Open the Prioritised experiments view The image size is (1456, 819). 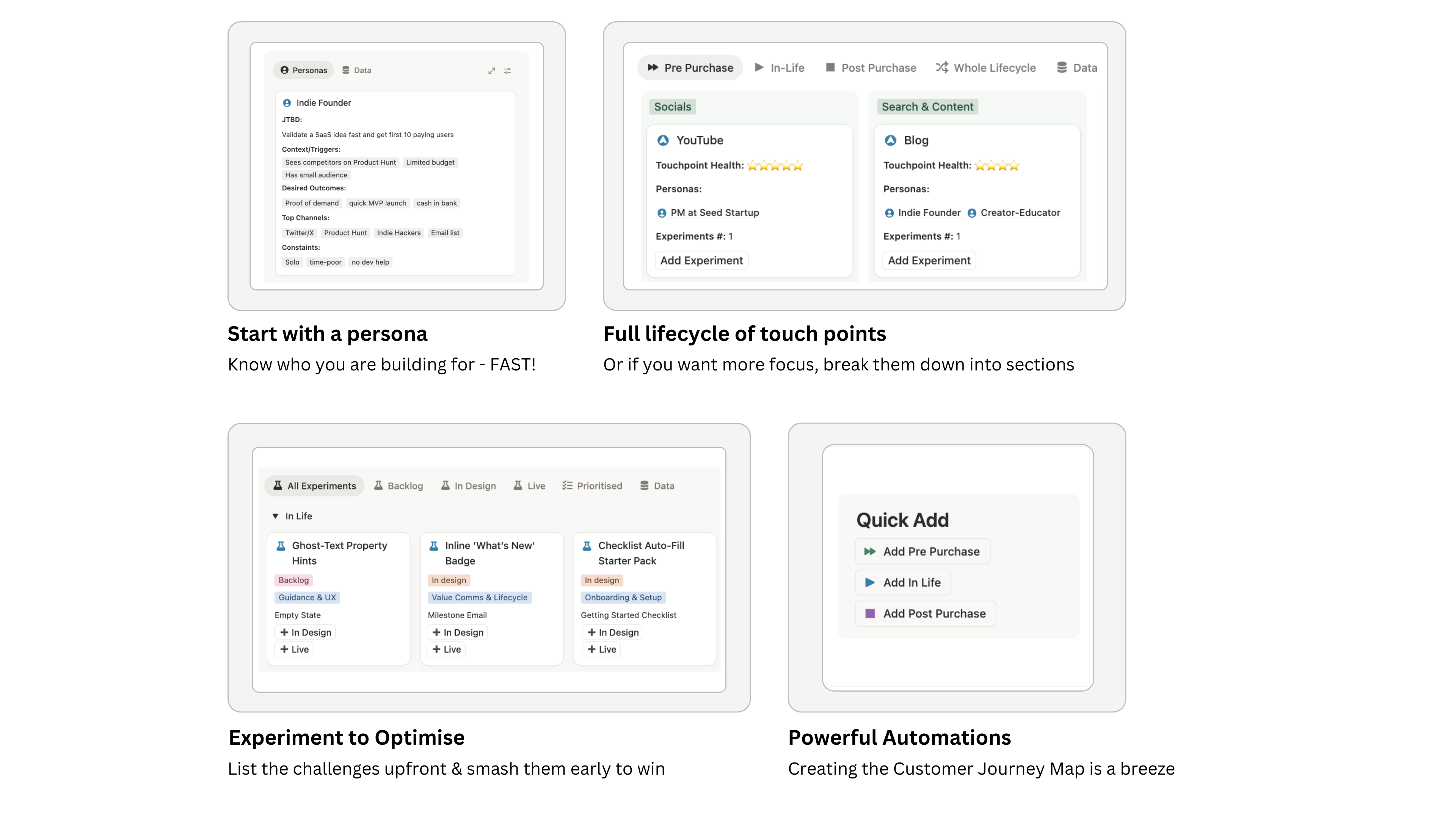tap(592, 486)
